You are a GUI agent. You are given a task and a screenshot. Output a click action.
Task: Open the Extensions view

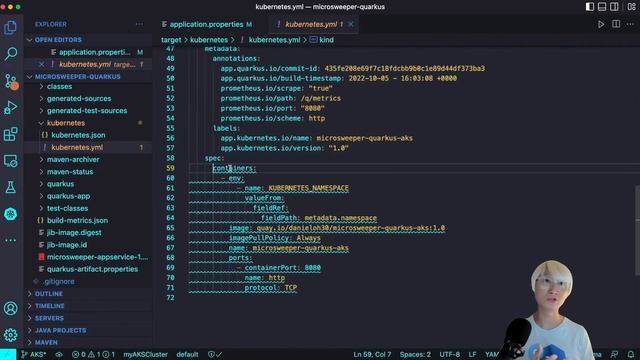[11, 134]
